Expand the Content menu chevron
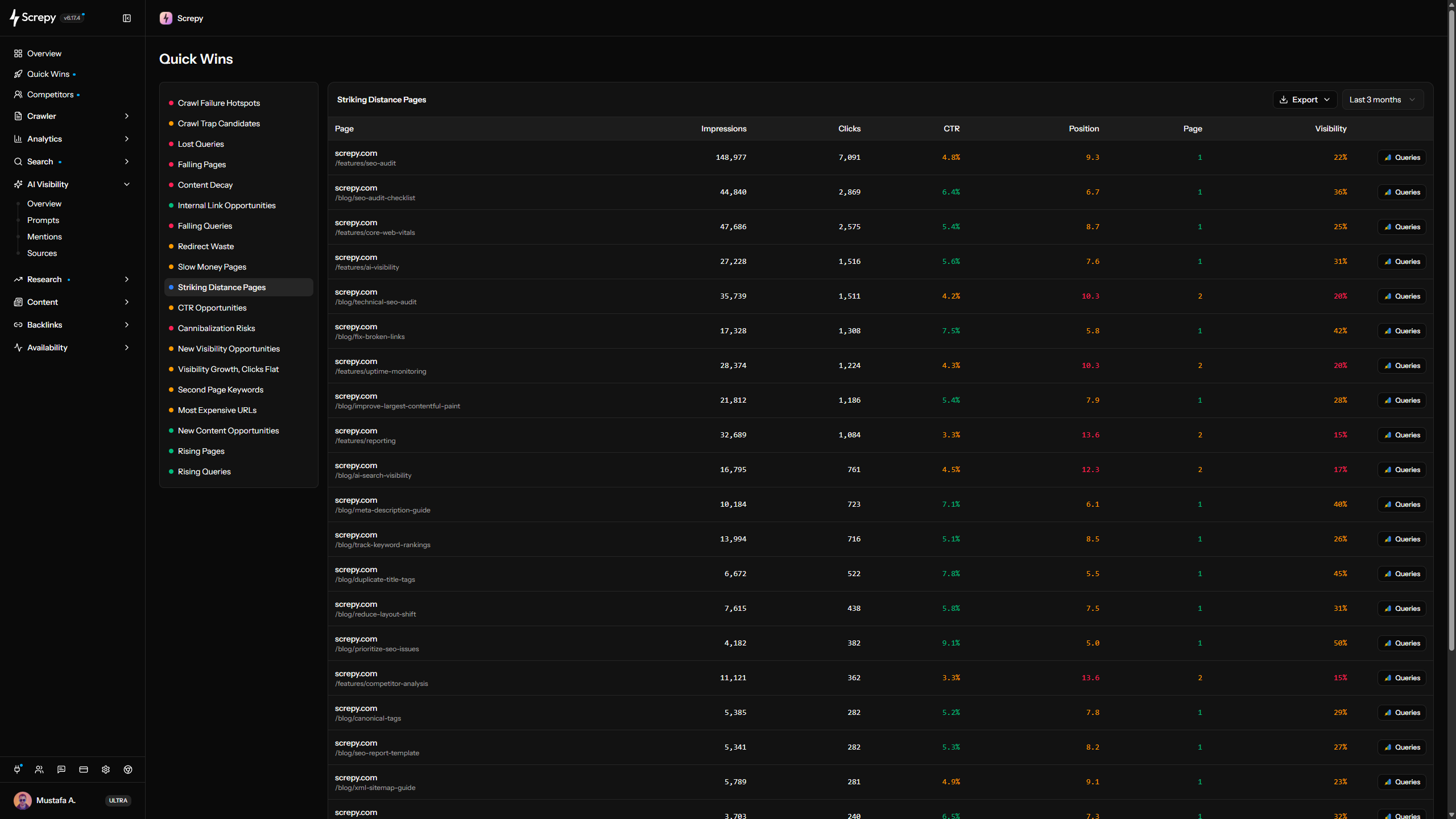The image size is (1456, 819). click(127, 302)
